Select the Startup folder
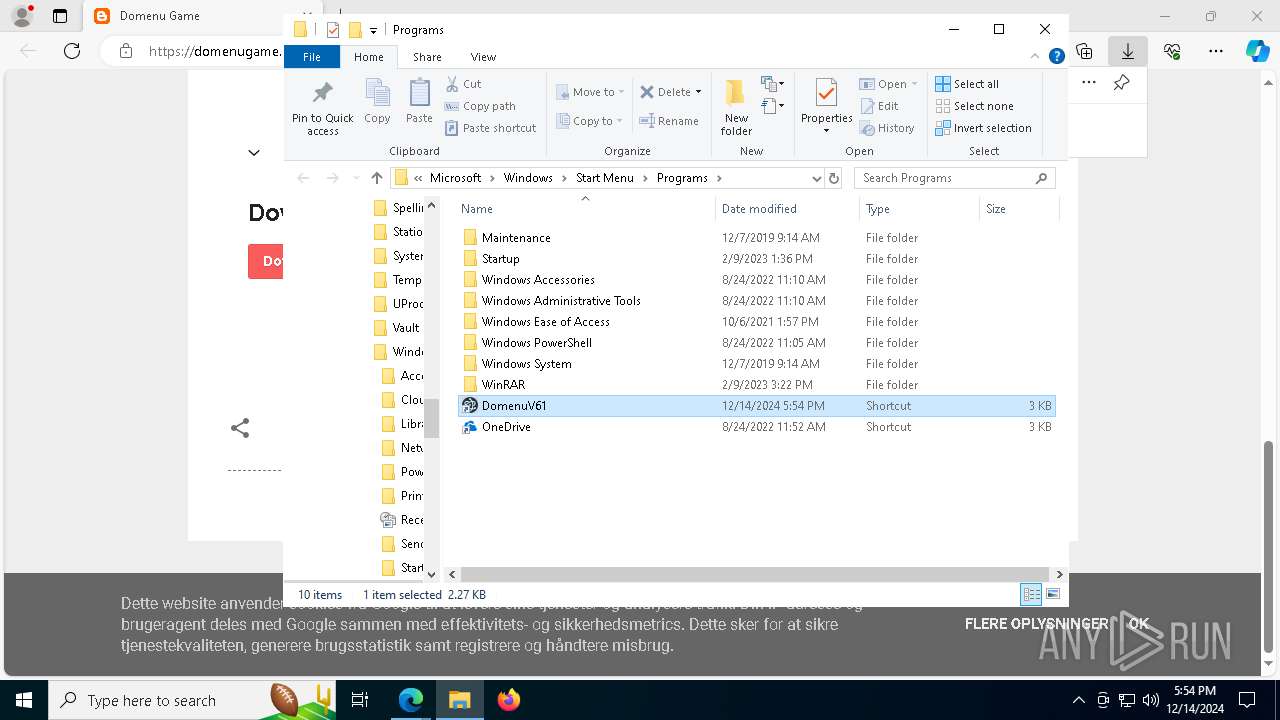Viewport: 1280px width, 720px height. [x=756, y=259]
